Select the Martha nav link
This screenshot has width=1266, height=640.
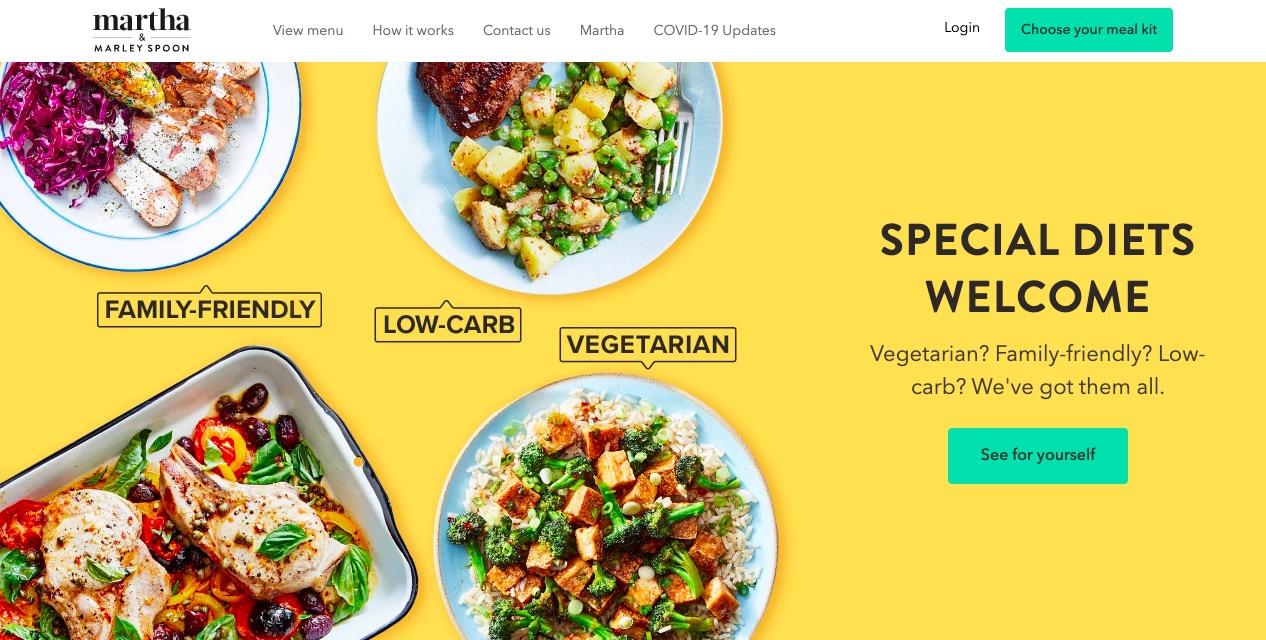coord(602,30)
